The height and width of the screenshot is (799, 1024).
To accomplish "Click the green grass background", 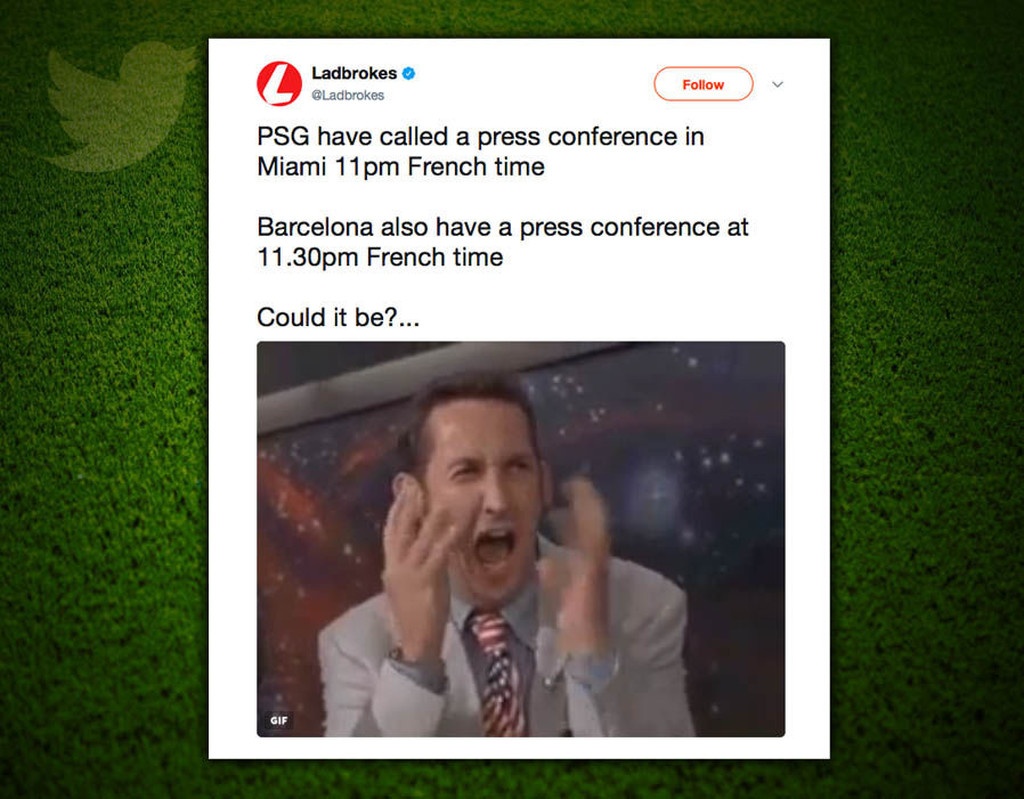I will coord(927,425).
